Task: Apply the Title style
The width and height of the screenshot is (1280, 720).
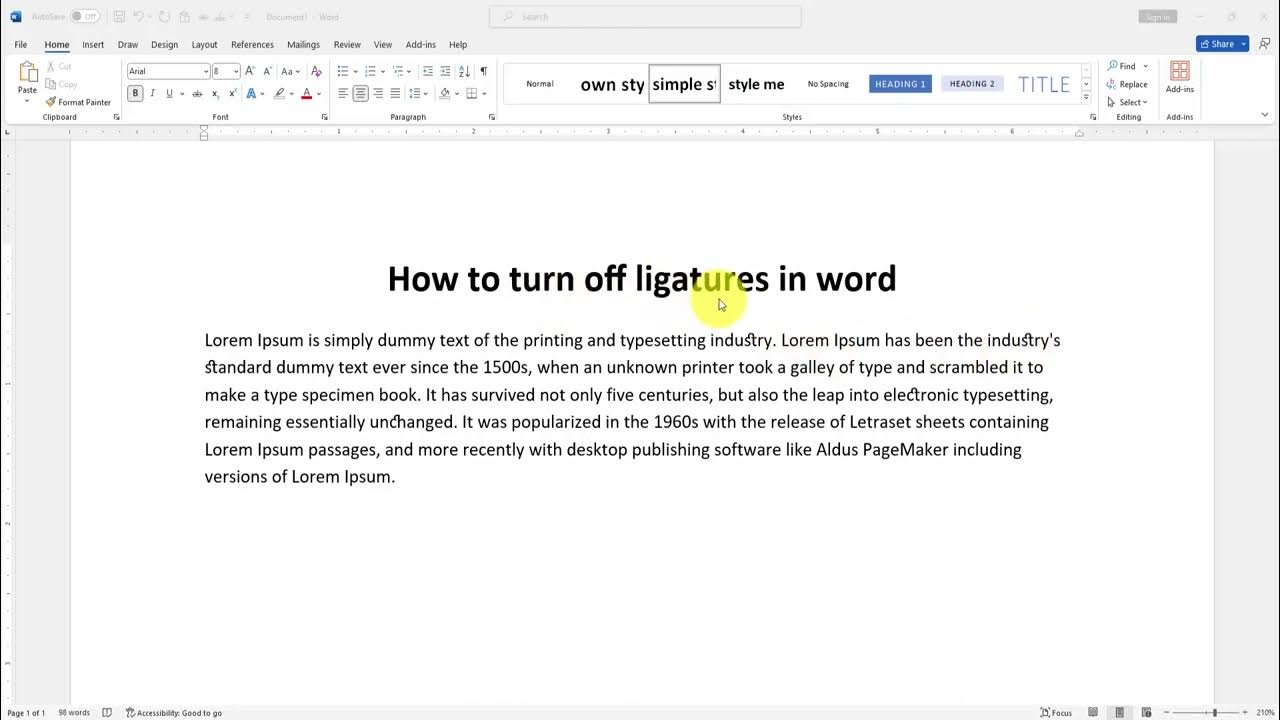Action: (x=1044, y=84)
